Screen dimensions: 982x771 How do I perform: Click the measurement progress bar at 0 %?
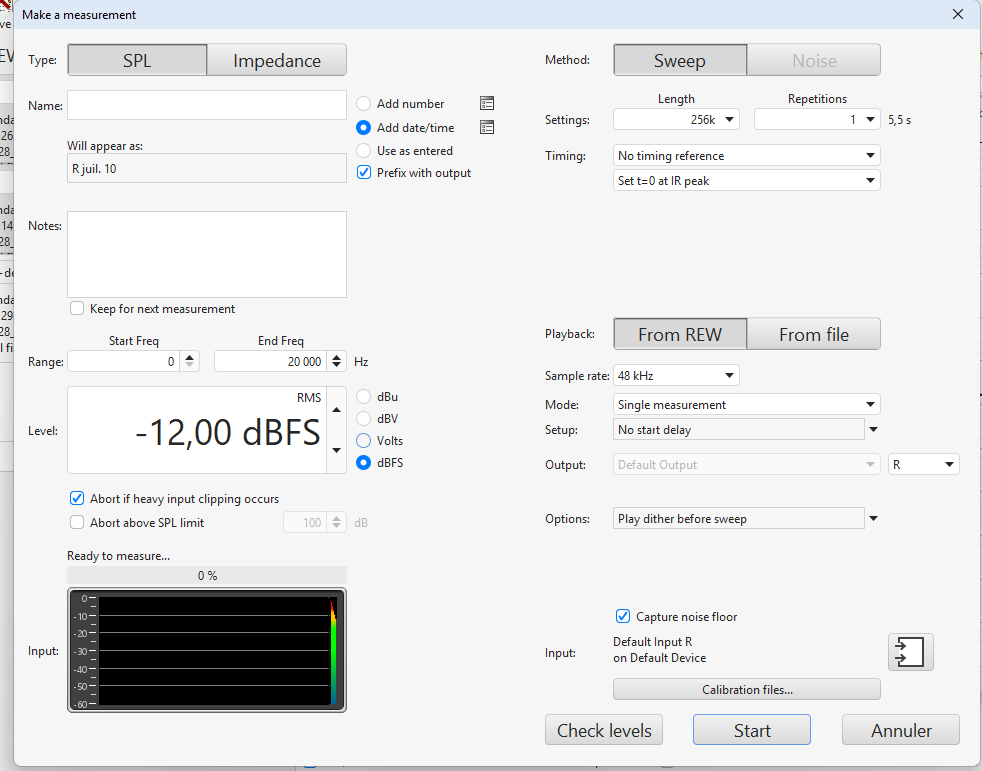tap(207, 575)
